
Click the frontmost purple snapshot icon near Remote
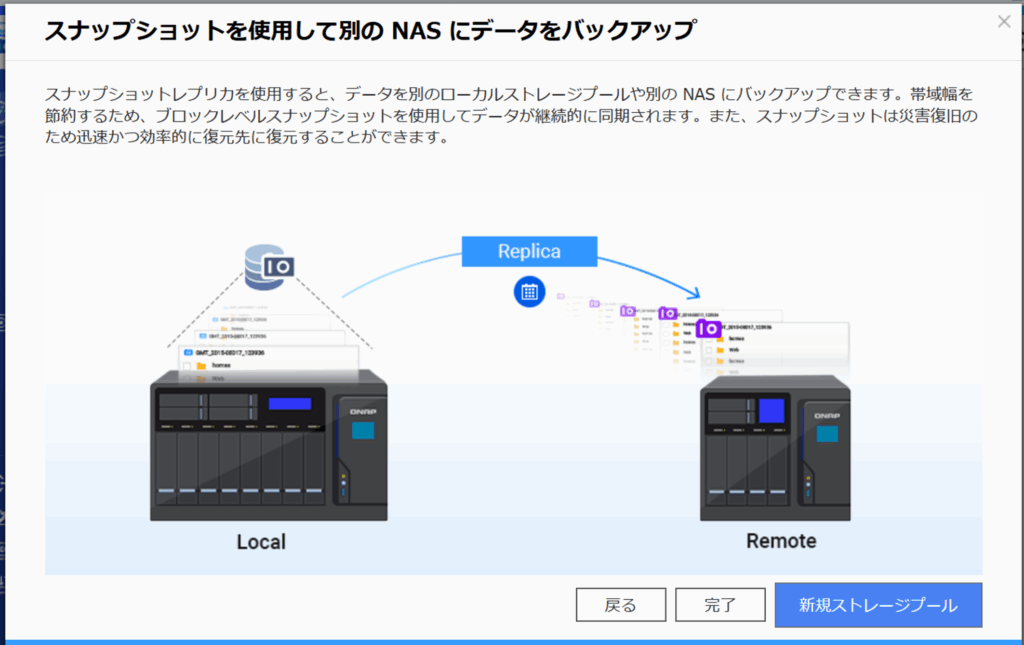708,328
